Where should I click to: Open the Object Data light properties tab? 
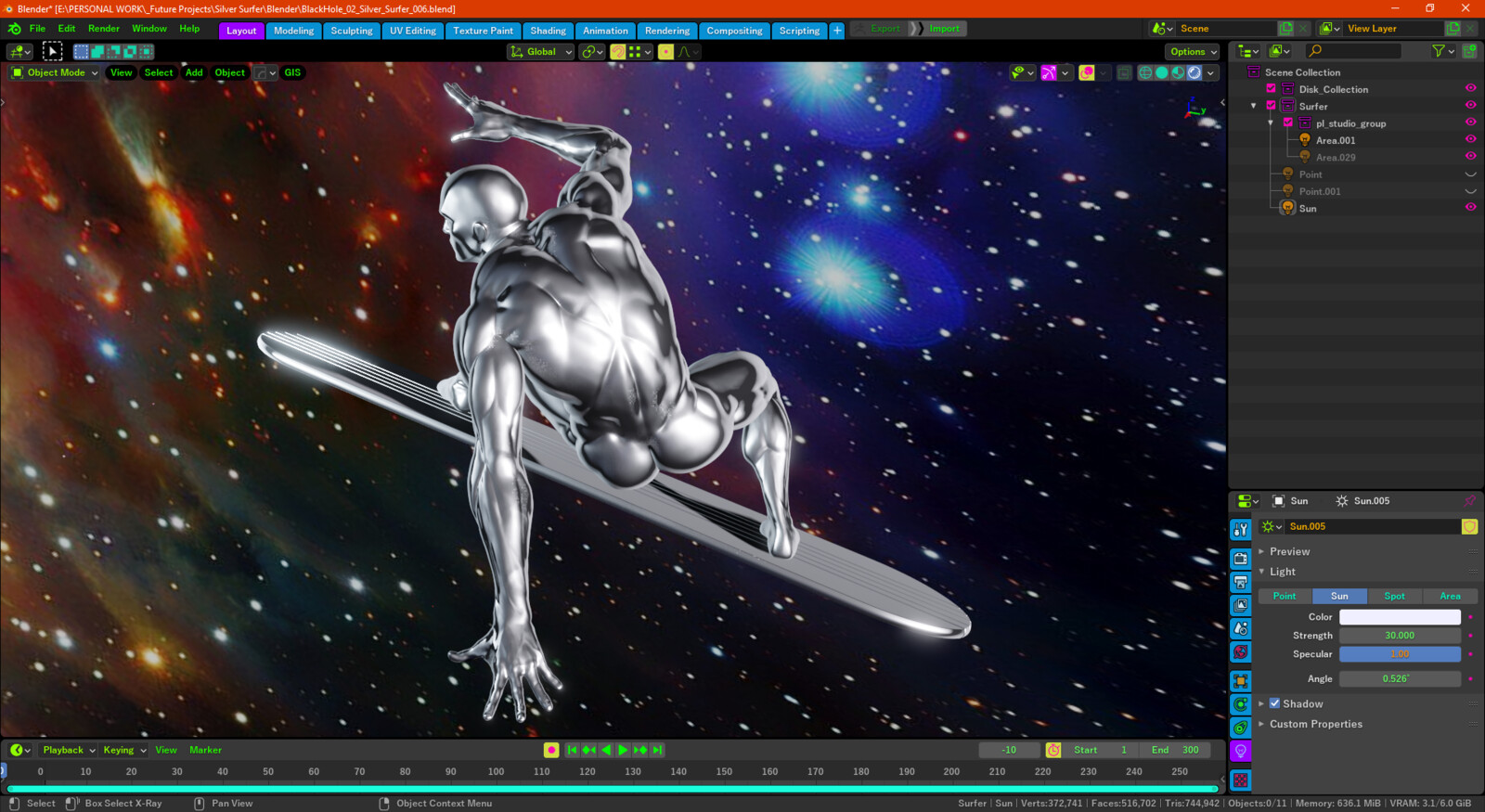1241,751
